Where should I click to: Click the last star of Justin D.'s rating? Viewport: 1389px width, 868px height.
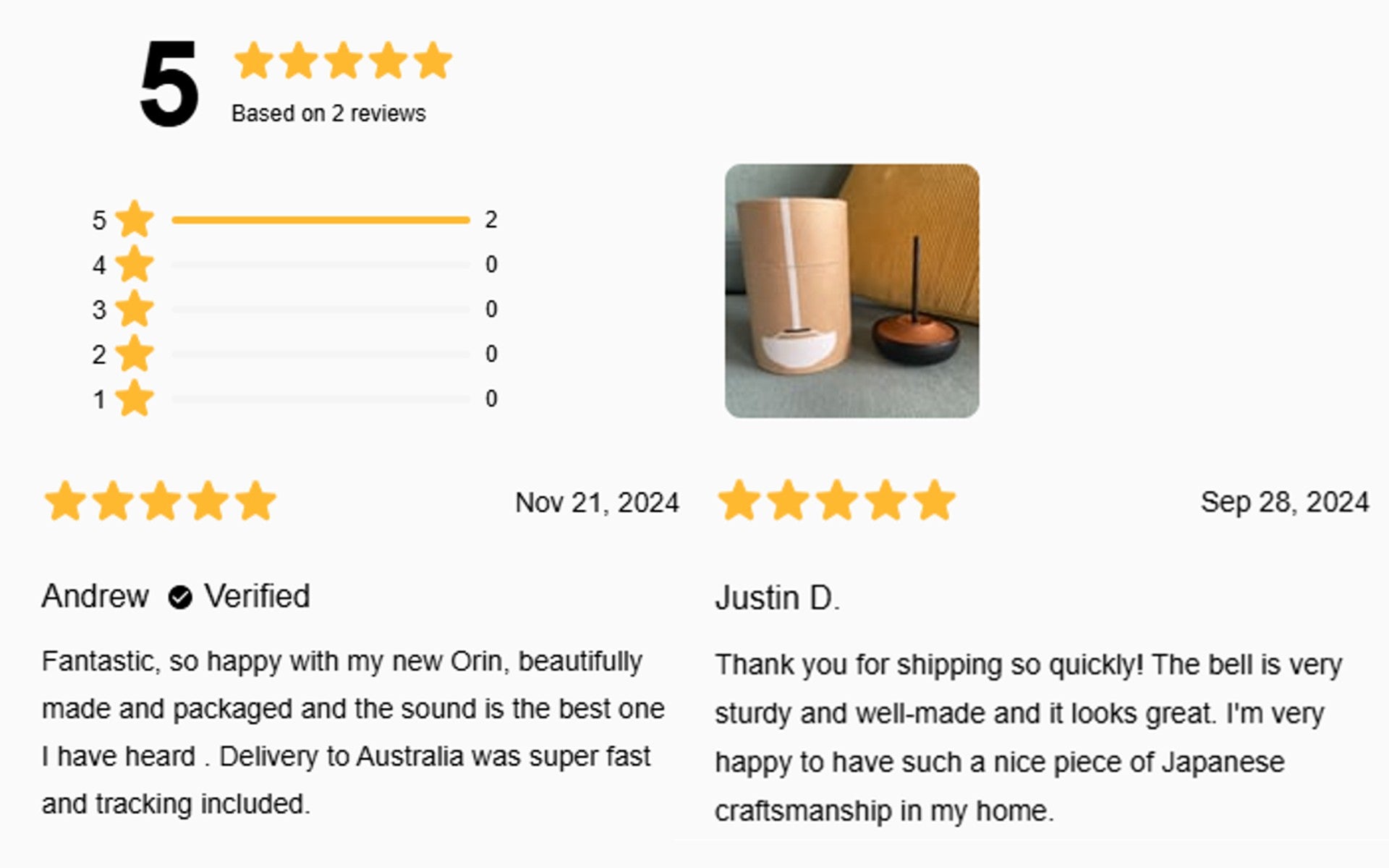(x=934, y=501)
